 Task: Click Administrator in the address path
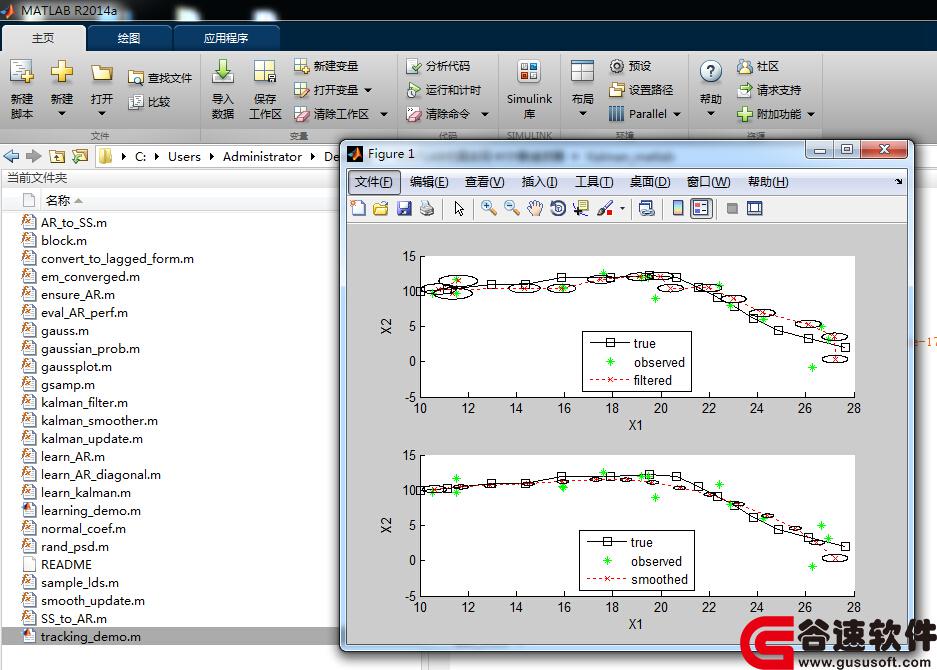tap(262, 157)
